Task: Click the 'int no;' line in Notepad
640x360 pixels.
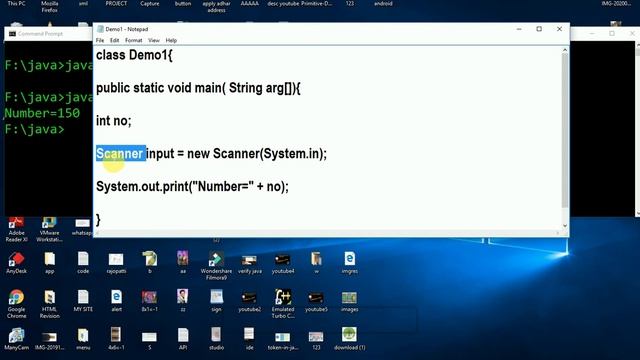Action: [113, 121]
